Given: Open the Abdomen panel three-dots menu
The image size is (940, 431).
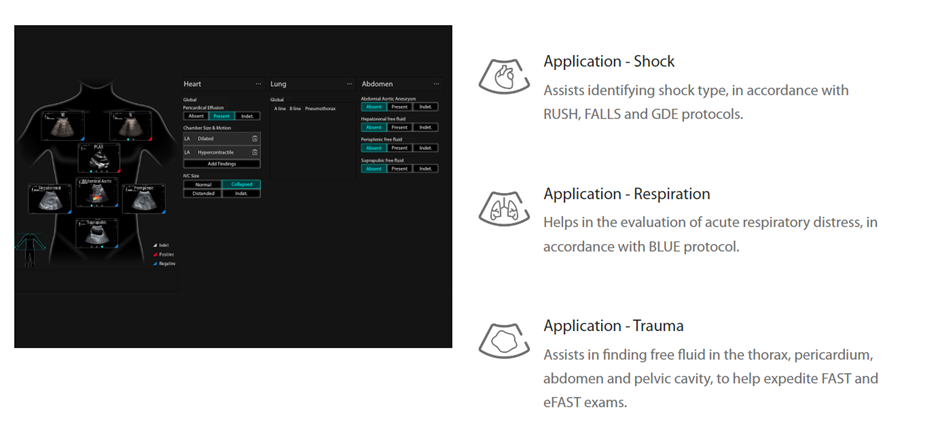Looking at the screenshot, I should pos(436,84).
